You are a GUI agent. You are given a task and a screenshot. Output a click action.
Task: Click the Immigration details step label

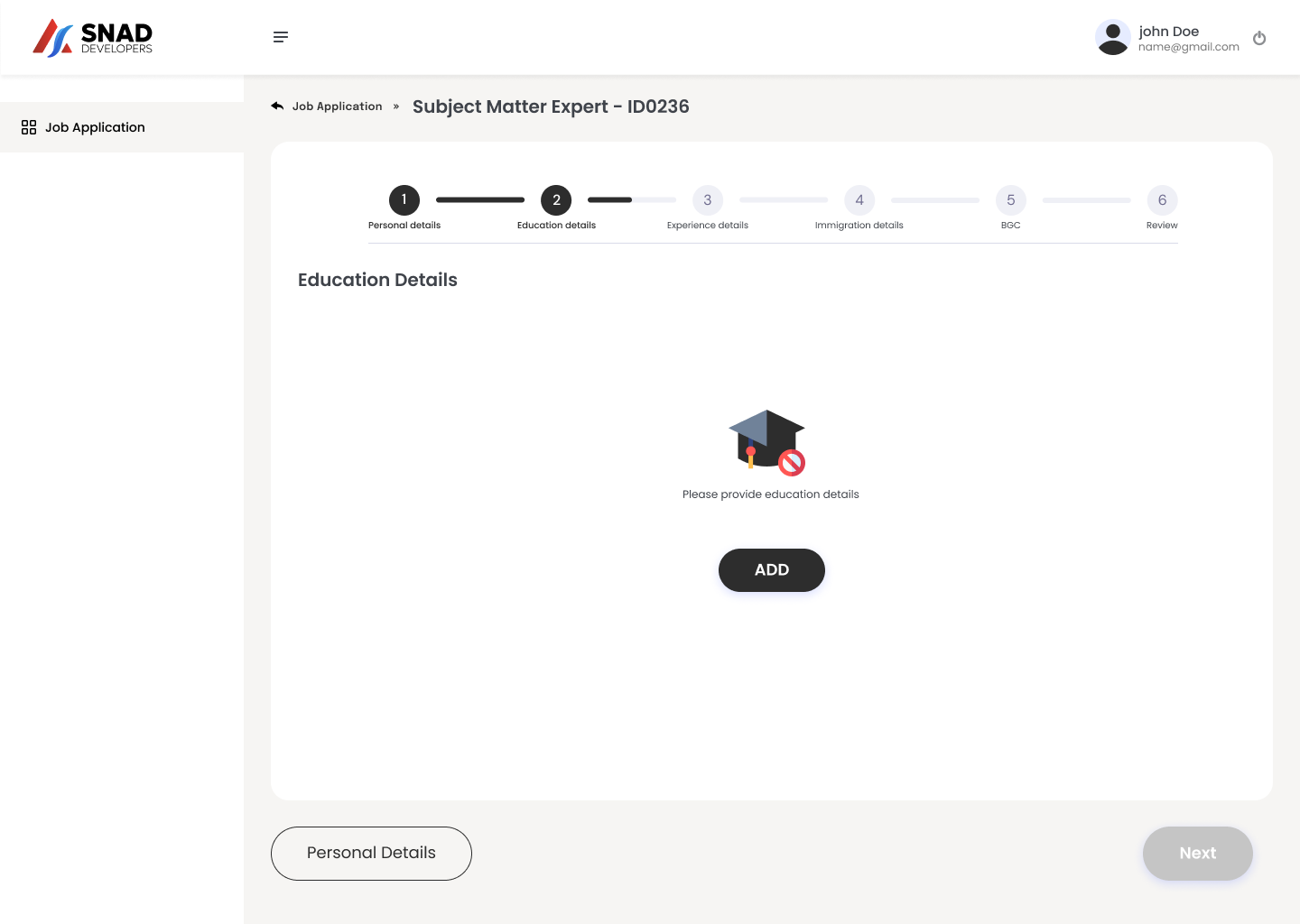point(859,226)
